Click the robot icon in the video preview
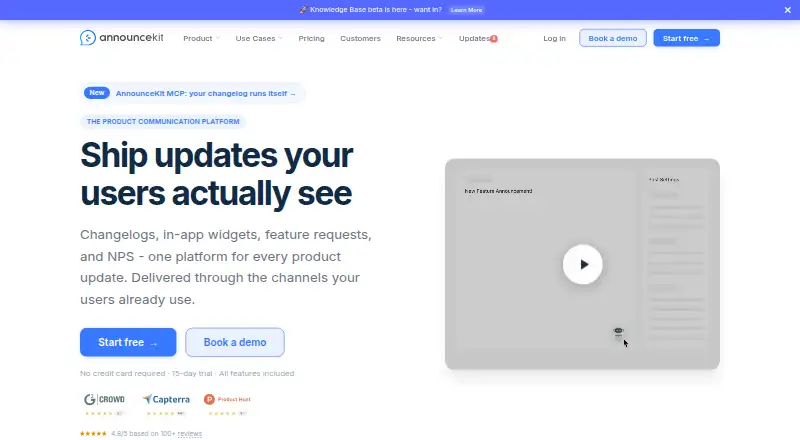 [x=618, y=332]
